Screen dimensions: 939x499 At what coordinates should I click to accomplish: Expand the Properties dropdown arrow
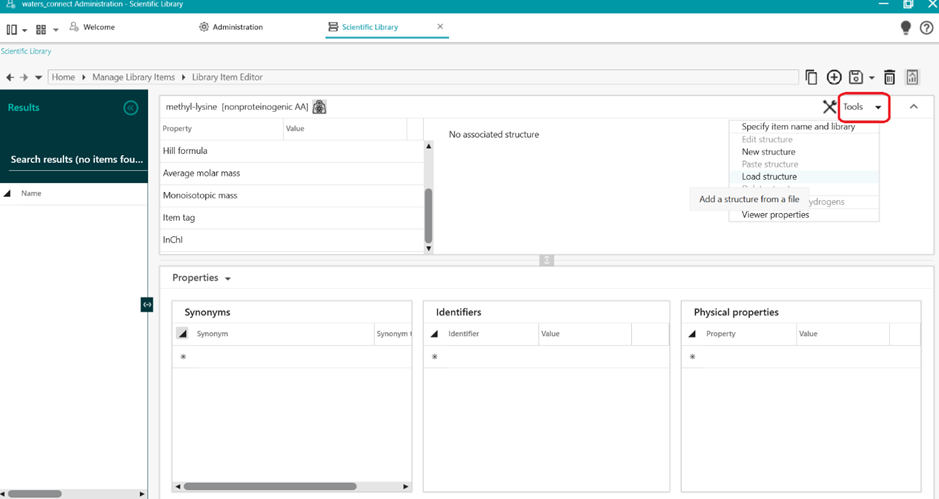[228, 279]
